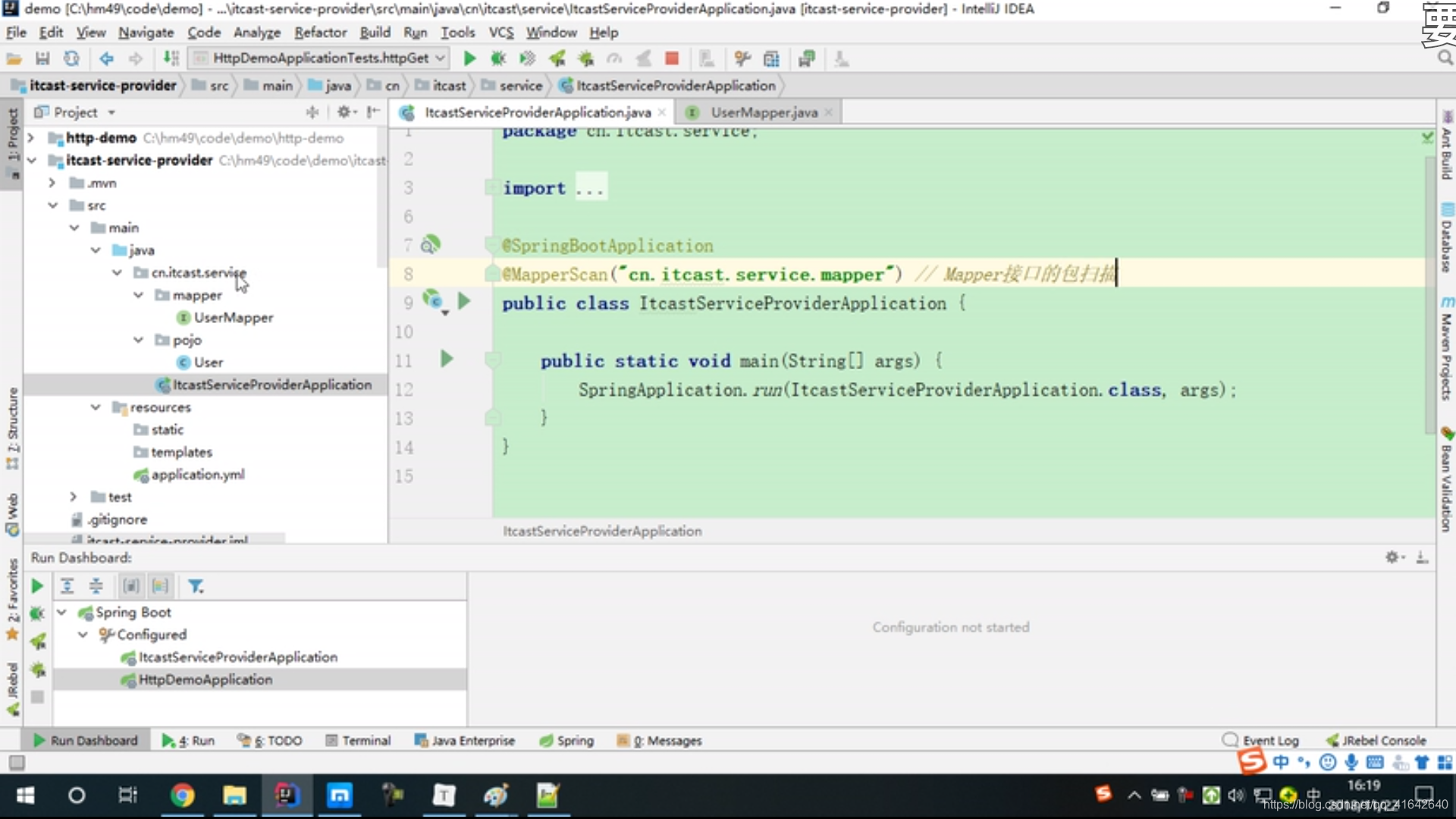Synchronize project with the refresh icon
The image size is (1456, 819).
click(71, 58)
